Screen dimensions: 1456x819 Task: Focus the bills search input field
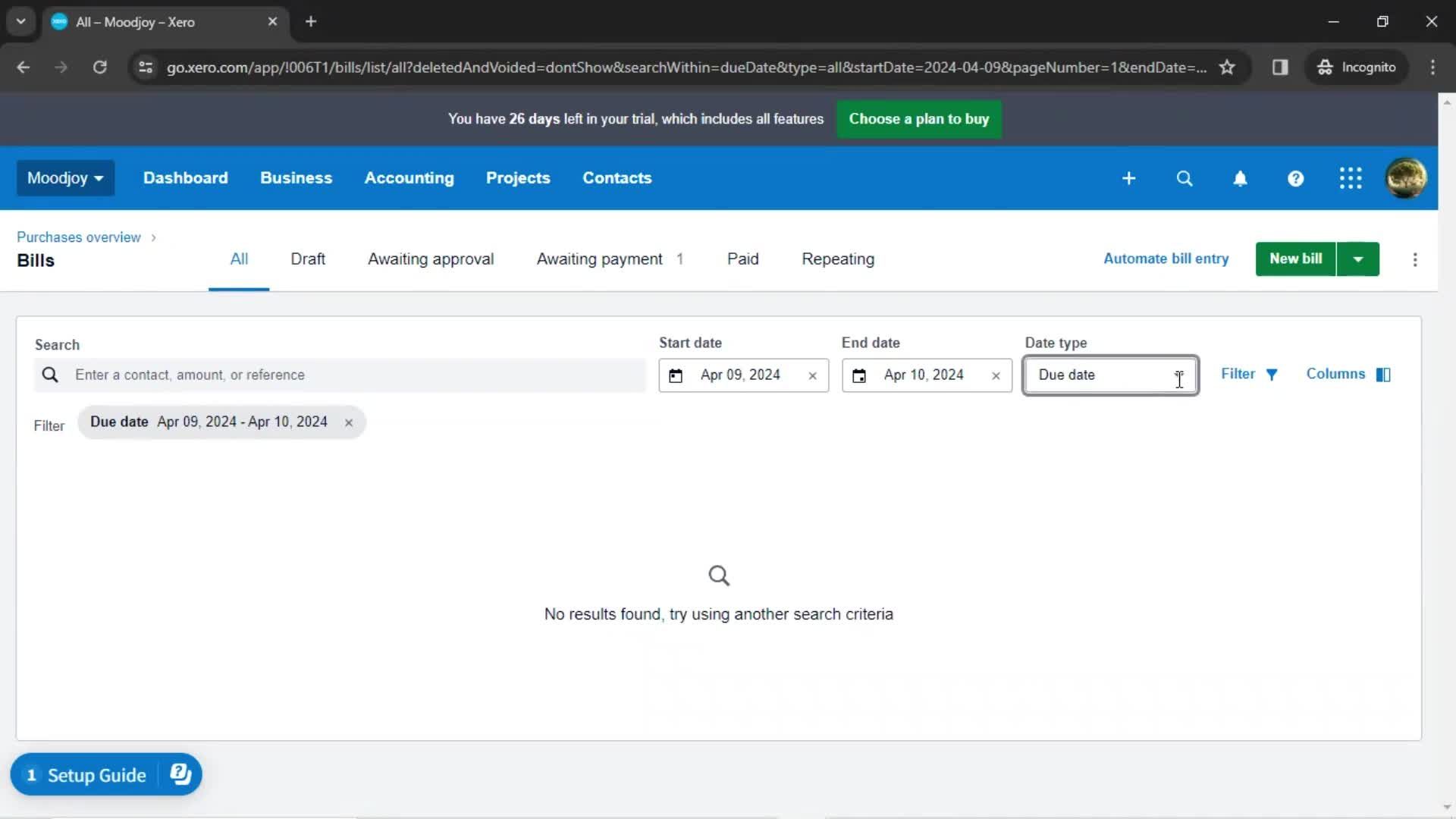[340, 375]
